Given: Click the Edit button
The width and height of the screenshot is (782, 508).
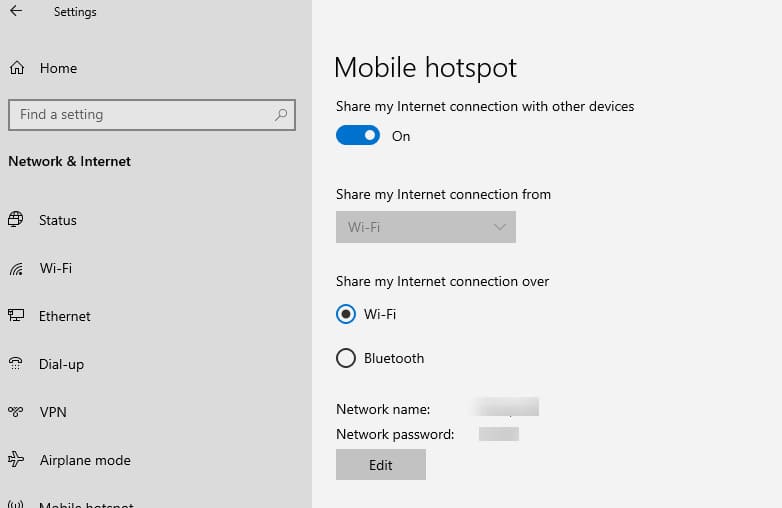Looking at the screenshot, I should [381, 465].
